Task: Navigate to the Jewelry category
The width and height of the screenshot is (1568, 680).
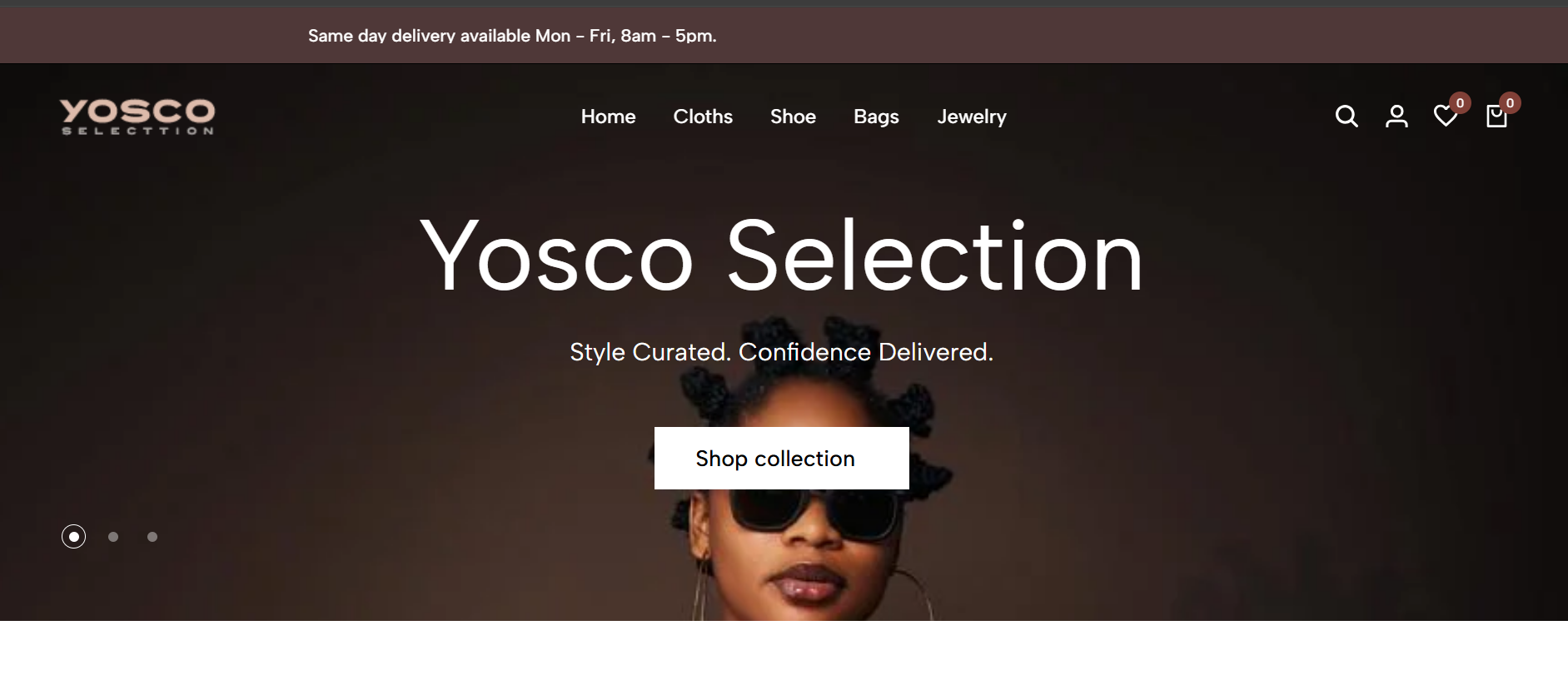Action: 972,117
